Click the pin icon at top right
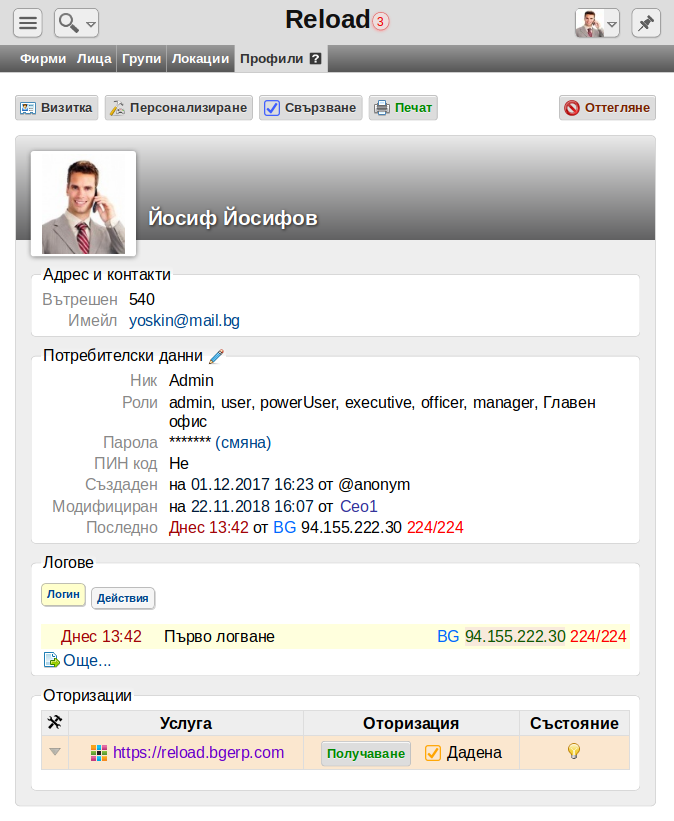Viewport: 674px width, 821px height. [x=646, y=23]
